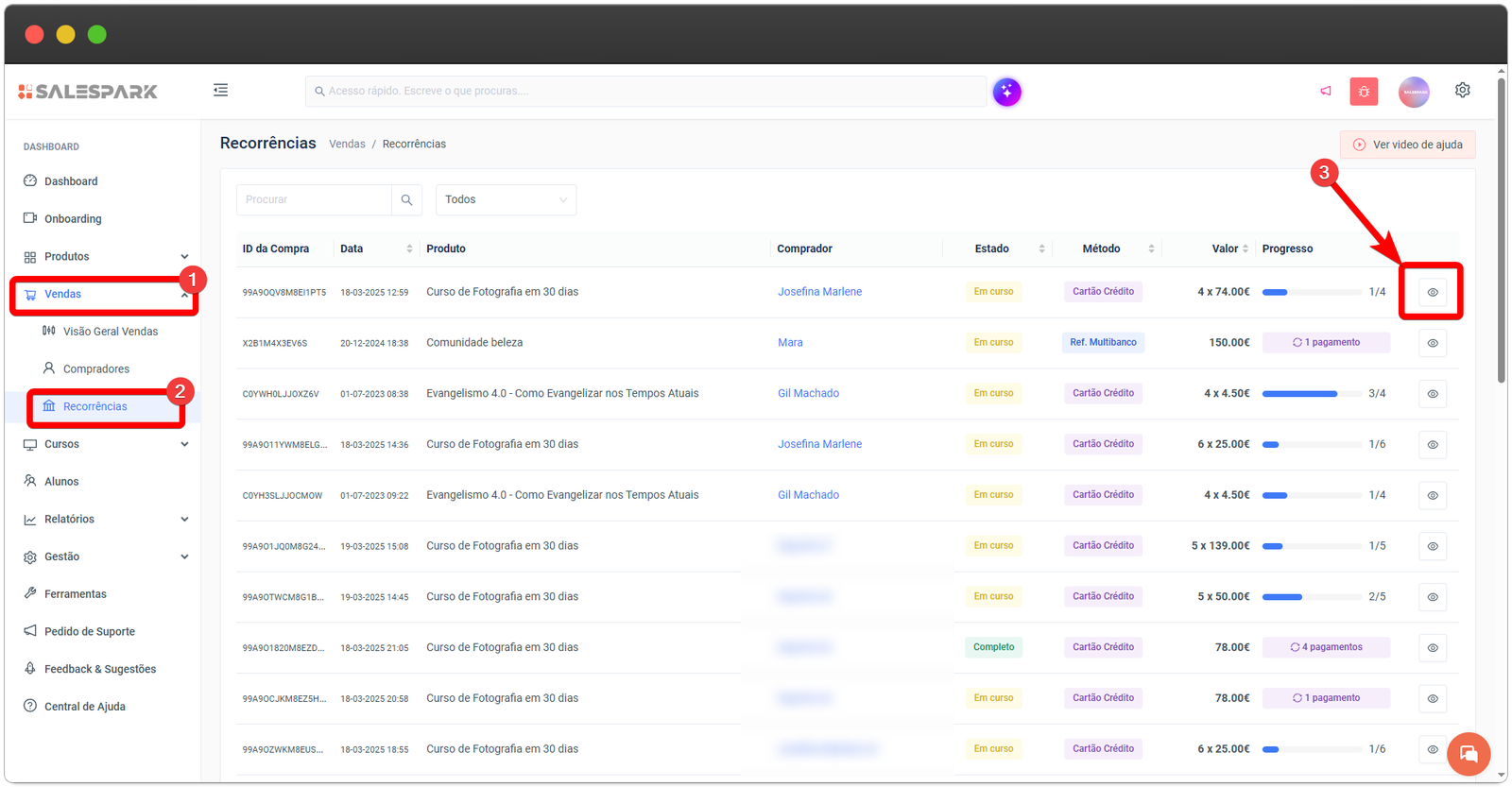Screen dimensions: 1512x787
Task: Open Visão Geral Vendas menu item
Action: (110, 332)
